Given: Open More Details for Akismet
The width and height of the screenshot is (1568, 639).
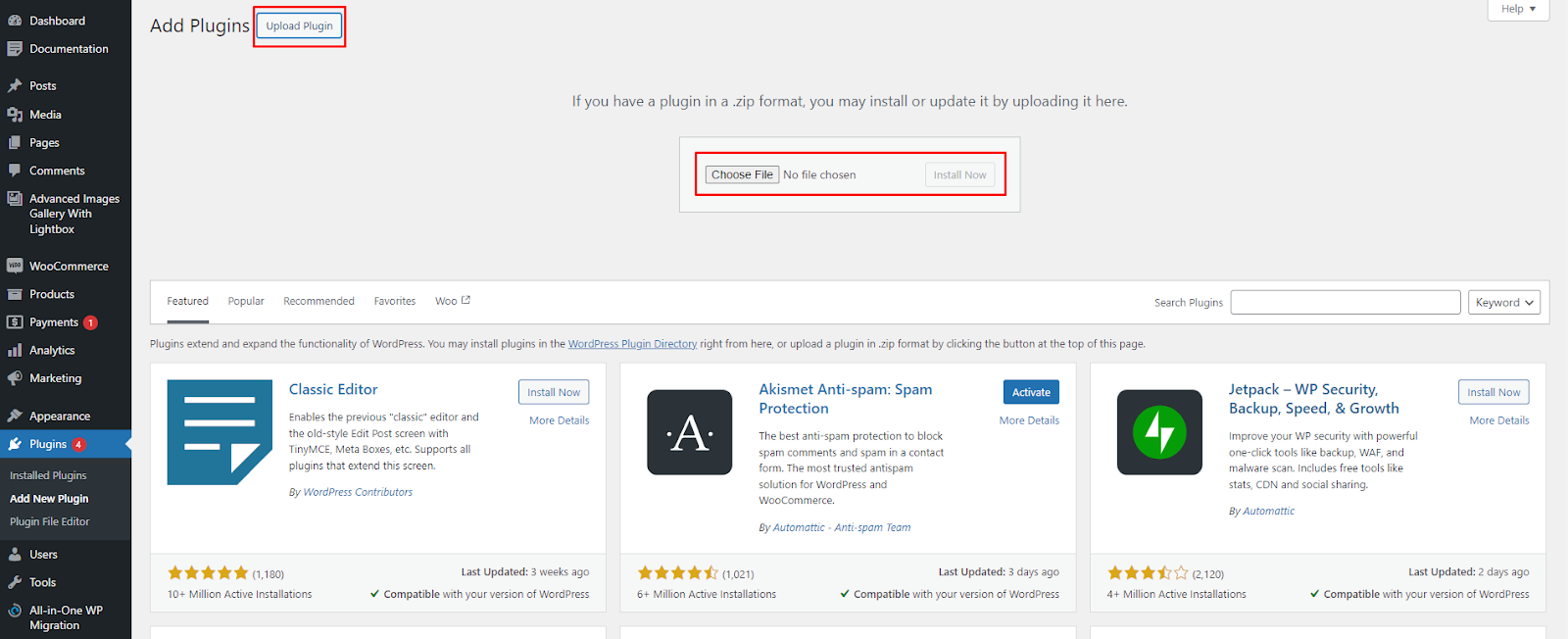Looking at the screenshot, I should 1029,420.
